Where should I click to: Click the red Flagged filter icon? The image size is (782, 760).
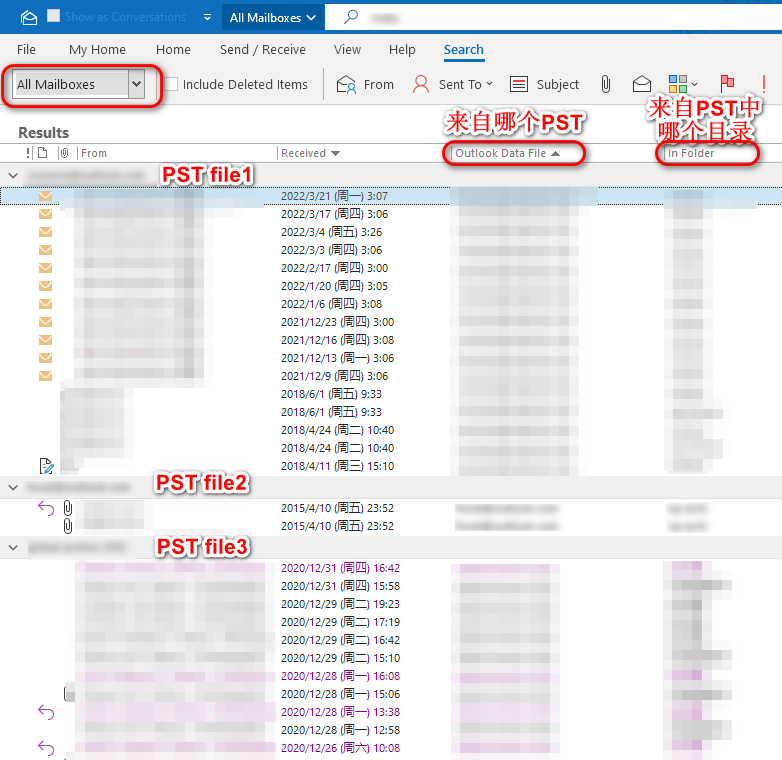[728, 85]
